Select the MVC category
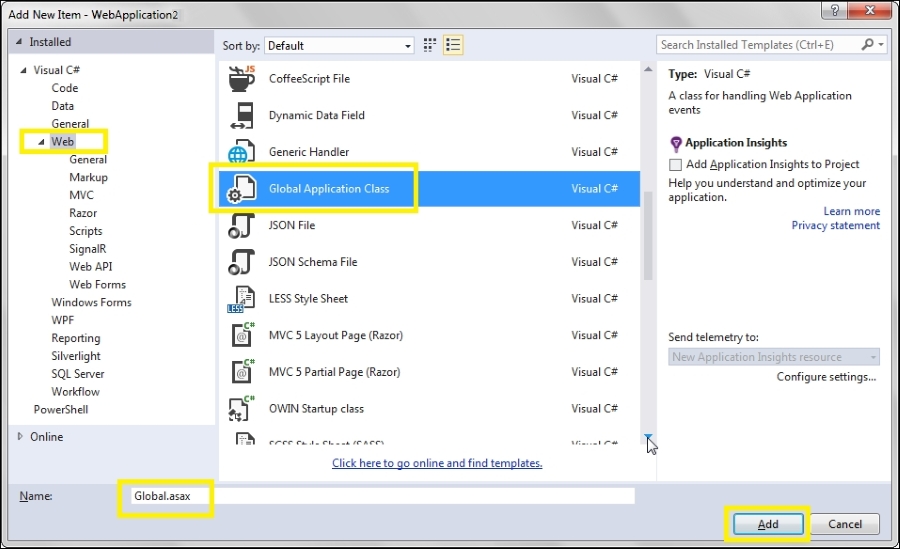 click(82, 195)
